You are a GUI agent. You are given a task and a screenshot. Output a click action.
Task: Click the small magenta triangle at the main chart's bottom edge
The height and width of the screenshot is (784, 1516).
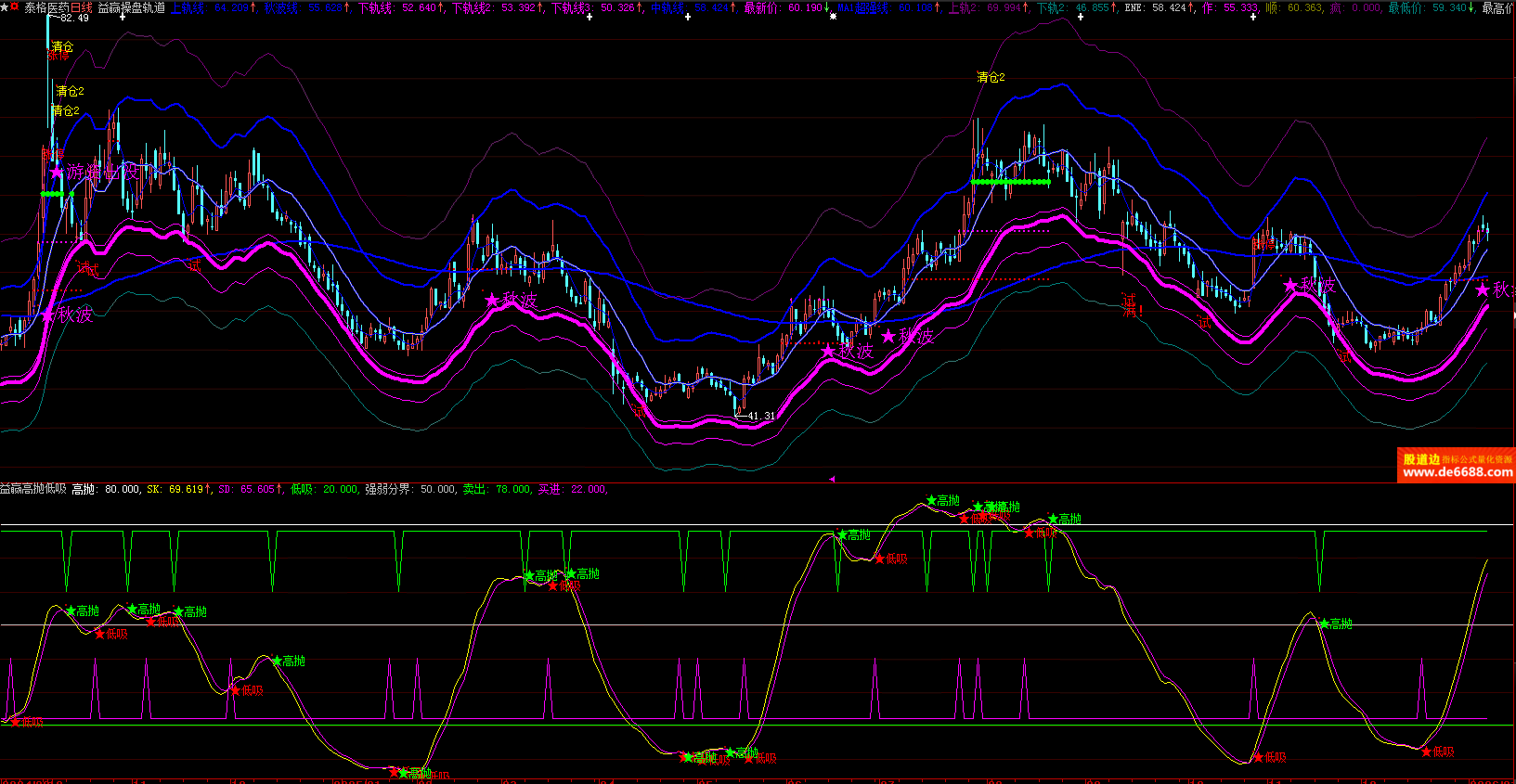[x=832, y=479]
